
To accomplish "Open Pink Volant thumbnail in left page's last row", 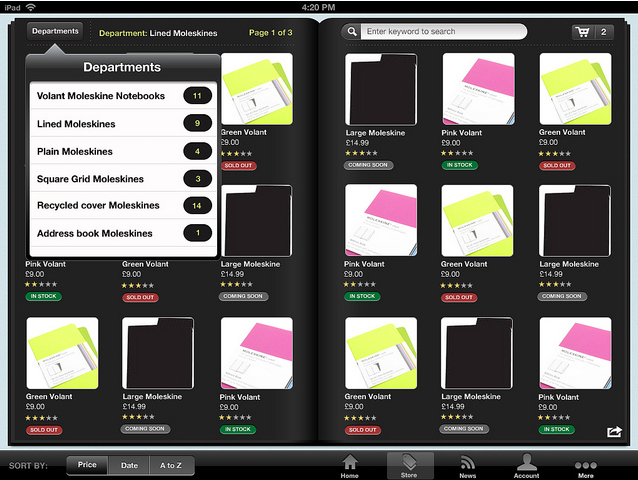I will coord(256,353).
